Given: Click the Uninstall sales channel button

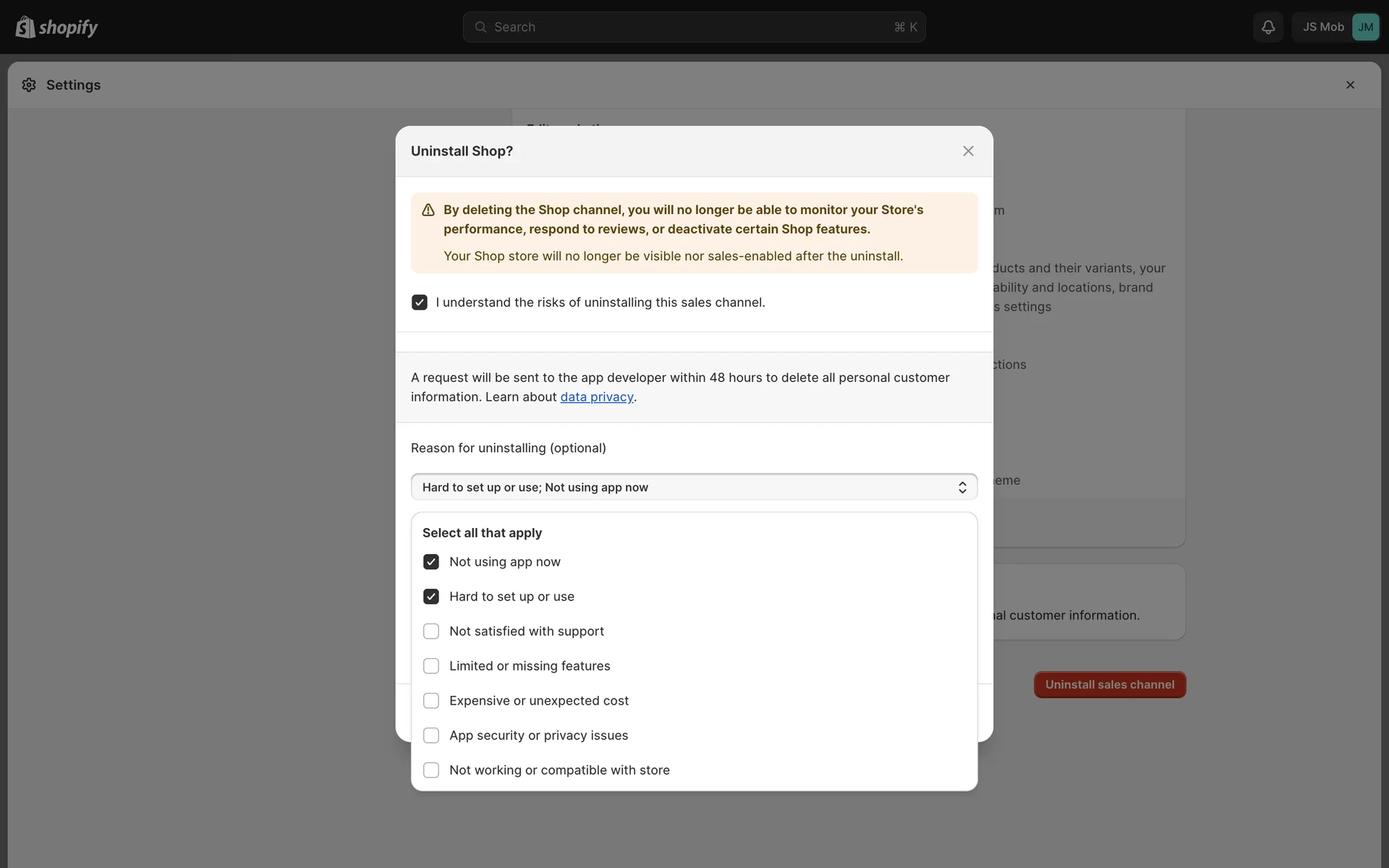Looking at the screenshot, I should (1109, 684).
